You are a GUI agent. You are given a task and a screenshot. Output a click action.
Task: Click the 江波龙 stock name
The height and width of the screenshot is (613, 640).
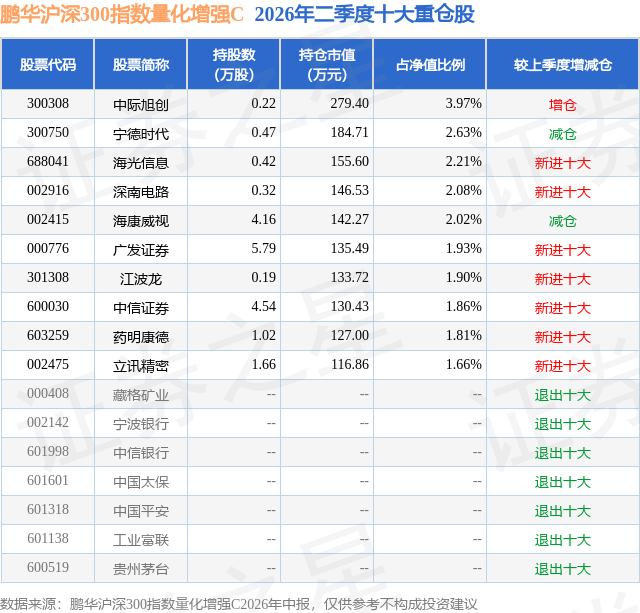(x=141, y=278)
